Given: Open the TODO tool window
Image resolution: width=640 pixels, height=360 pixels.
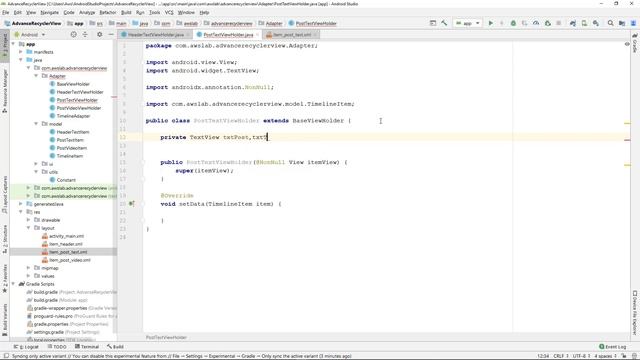Looking at the screenshot, I should pyautogui.click(x=57, y=347).
